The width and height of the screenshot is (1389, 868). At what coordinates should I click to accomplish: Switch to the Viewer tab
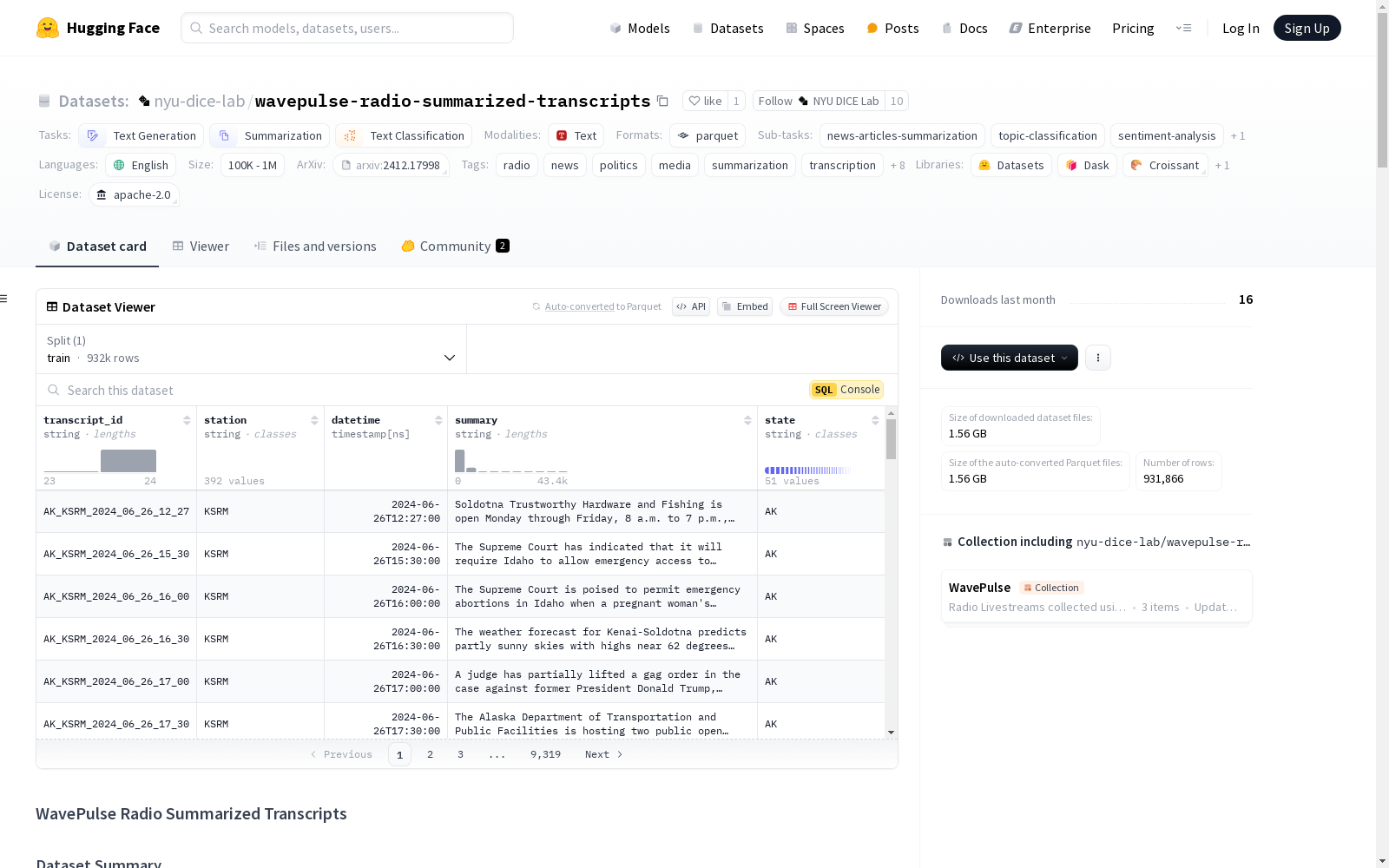coord(201,247)
